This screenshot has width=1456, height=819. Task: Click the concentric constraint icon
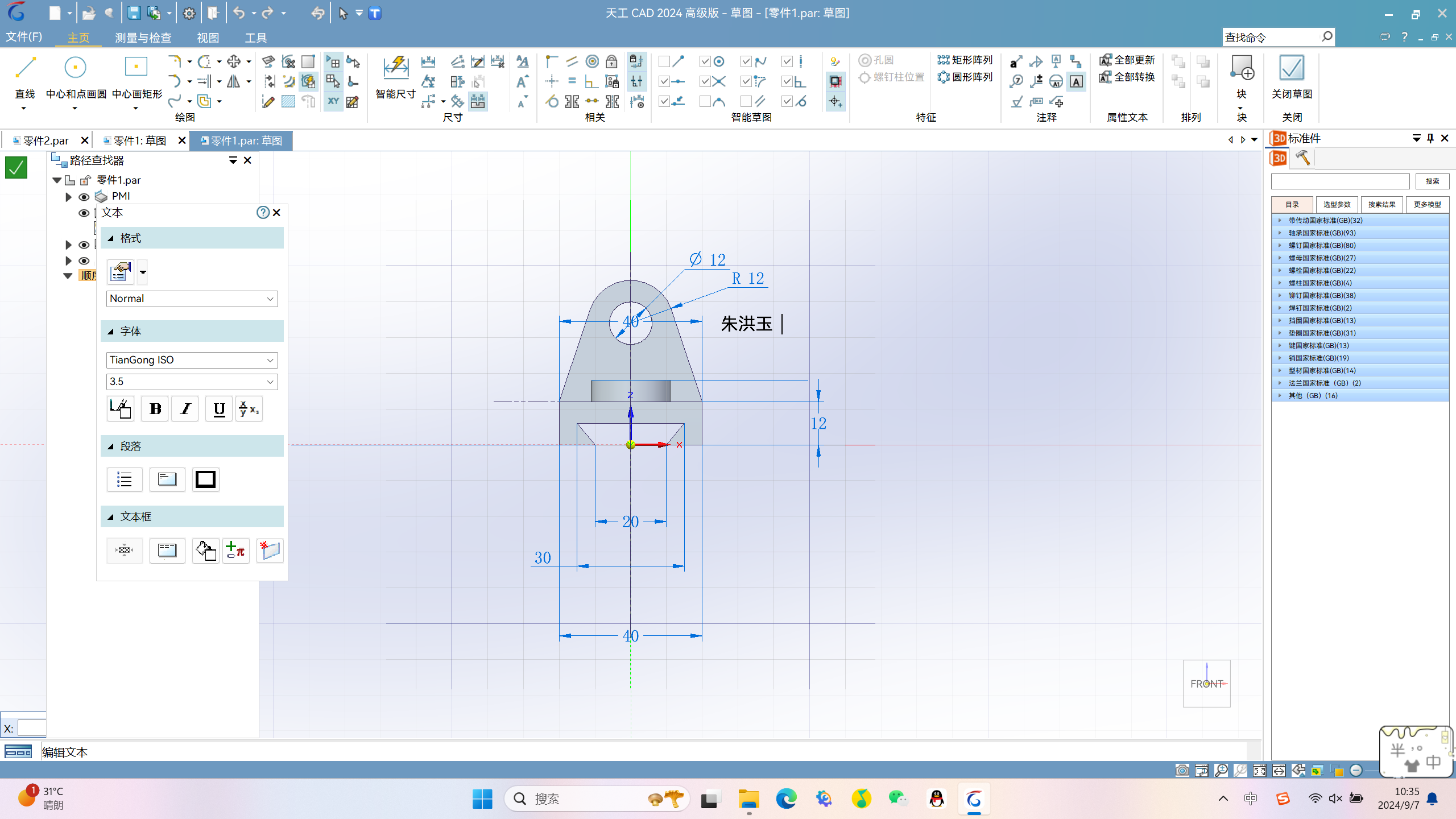click(x=592, y=61)
